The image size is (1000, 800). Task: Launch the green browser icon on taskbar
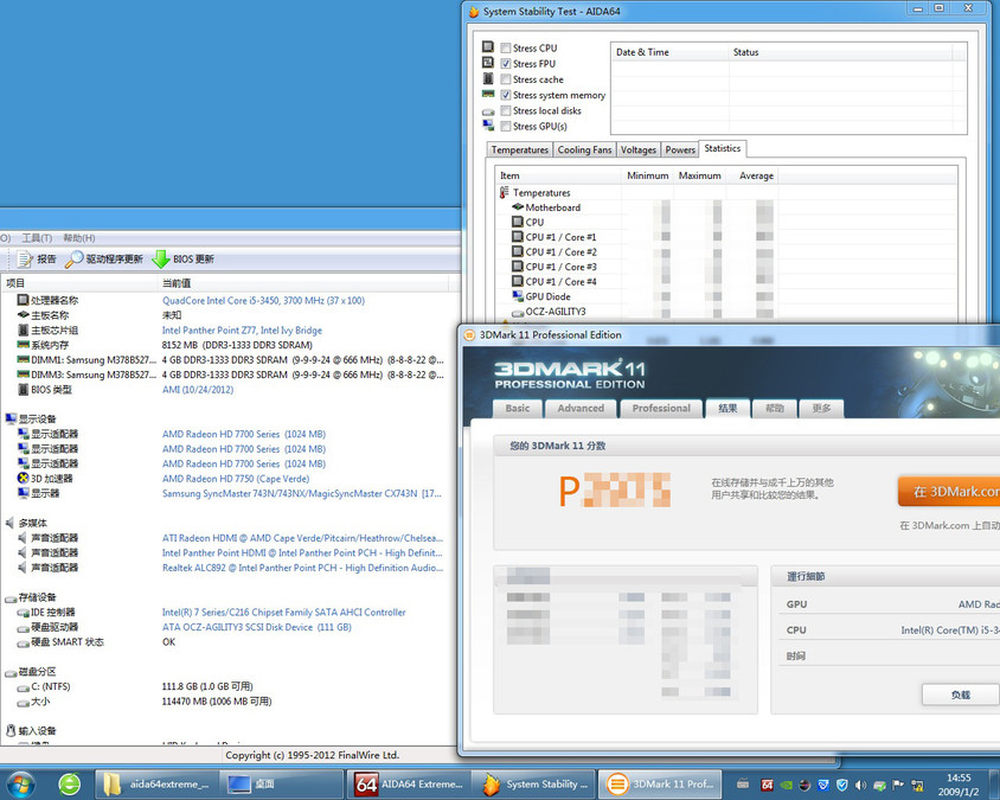tap(70, 784)
